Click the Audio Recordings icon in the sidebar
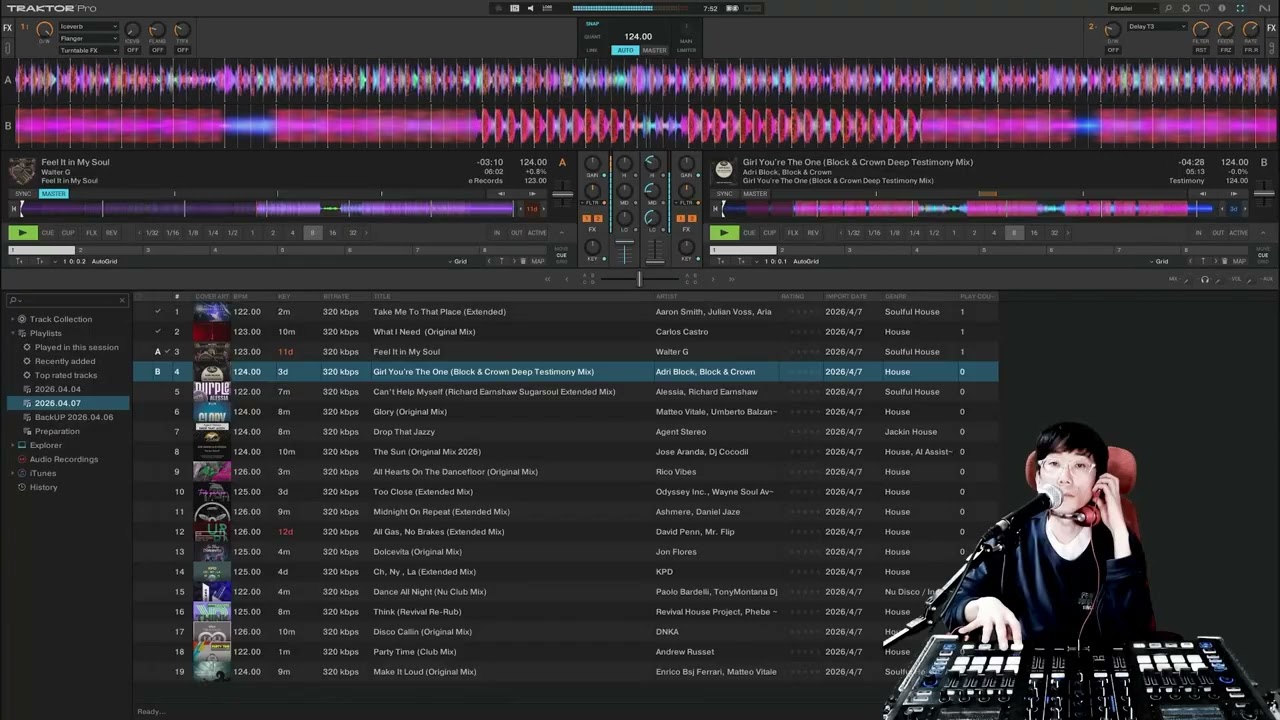The height and width of the screenshot is (720, 1280). pos(22,459)
